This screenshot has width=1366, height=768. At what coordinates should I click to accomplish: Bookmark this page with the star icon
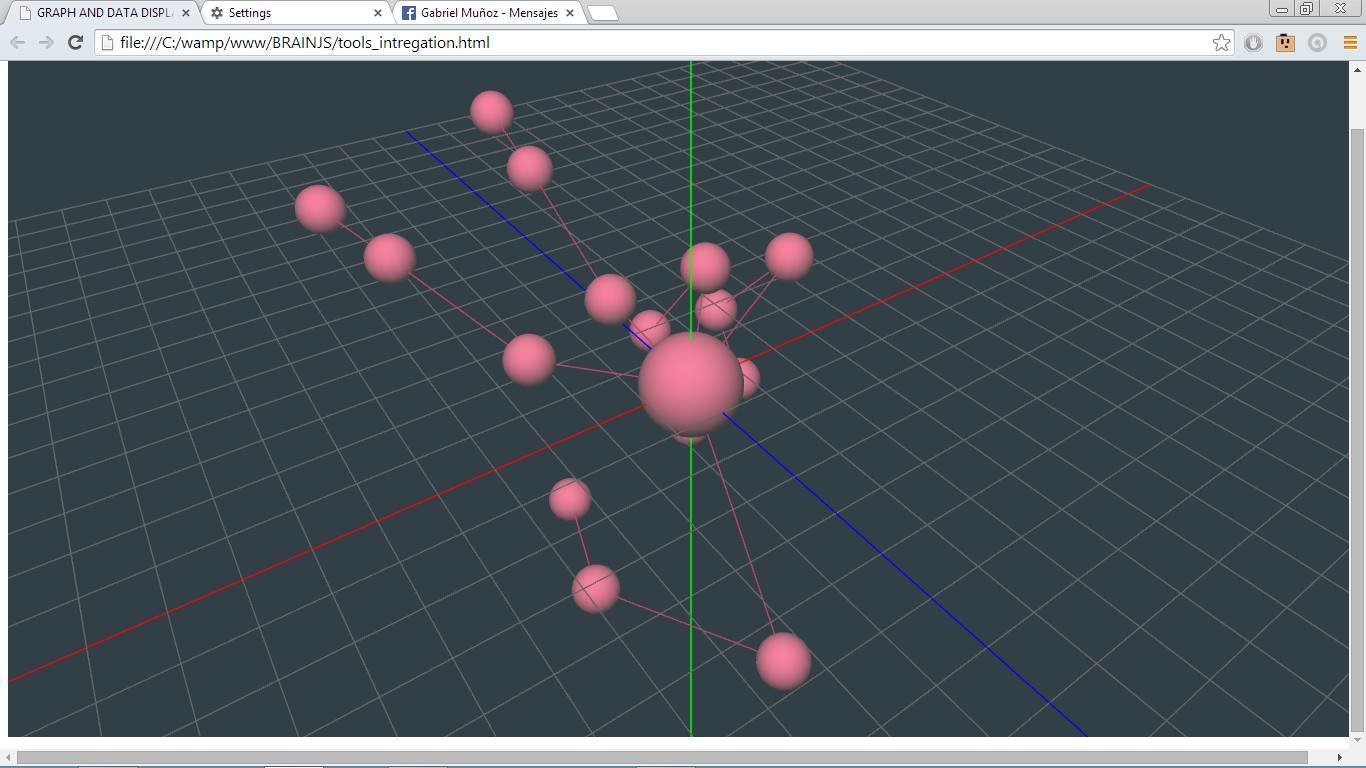1221,42
